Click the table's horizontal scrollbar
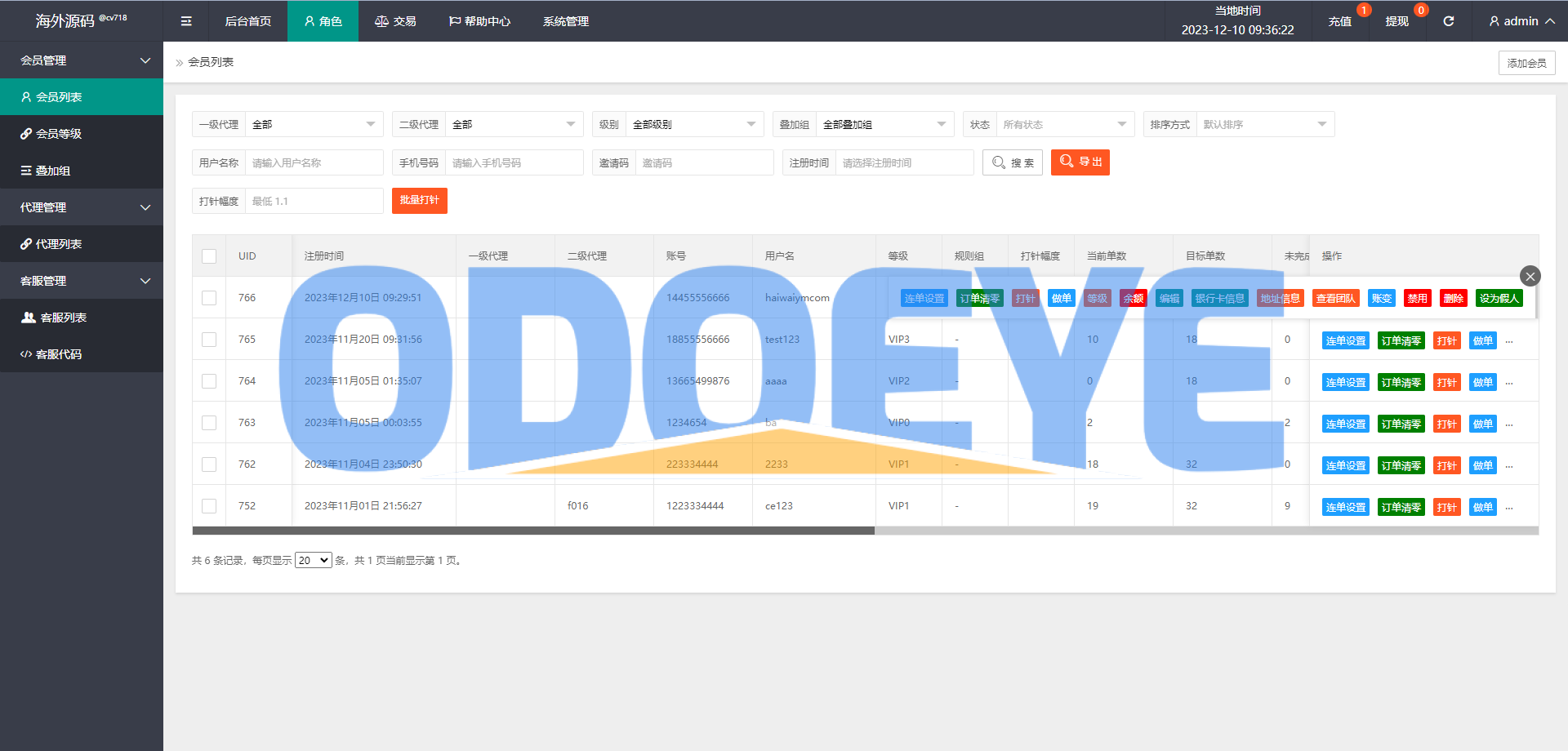The height and width of the screenshot is (751, 1568). (x=533, y=531)
